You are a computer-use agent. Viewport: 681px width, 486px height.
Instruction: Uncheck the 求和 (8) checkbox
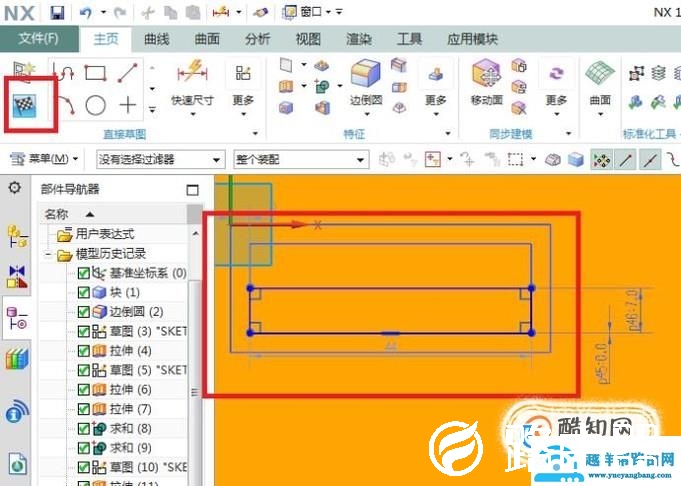point(83,429)
